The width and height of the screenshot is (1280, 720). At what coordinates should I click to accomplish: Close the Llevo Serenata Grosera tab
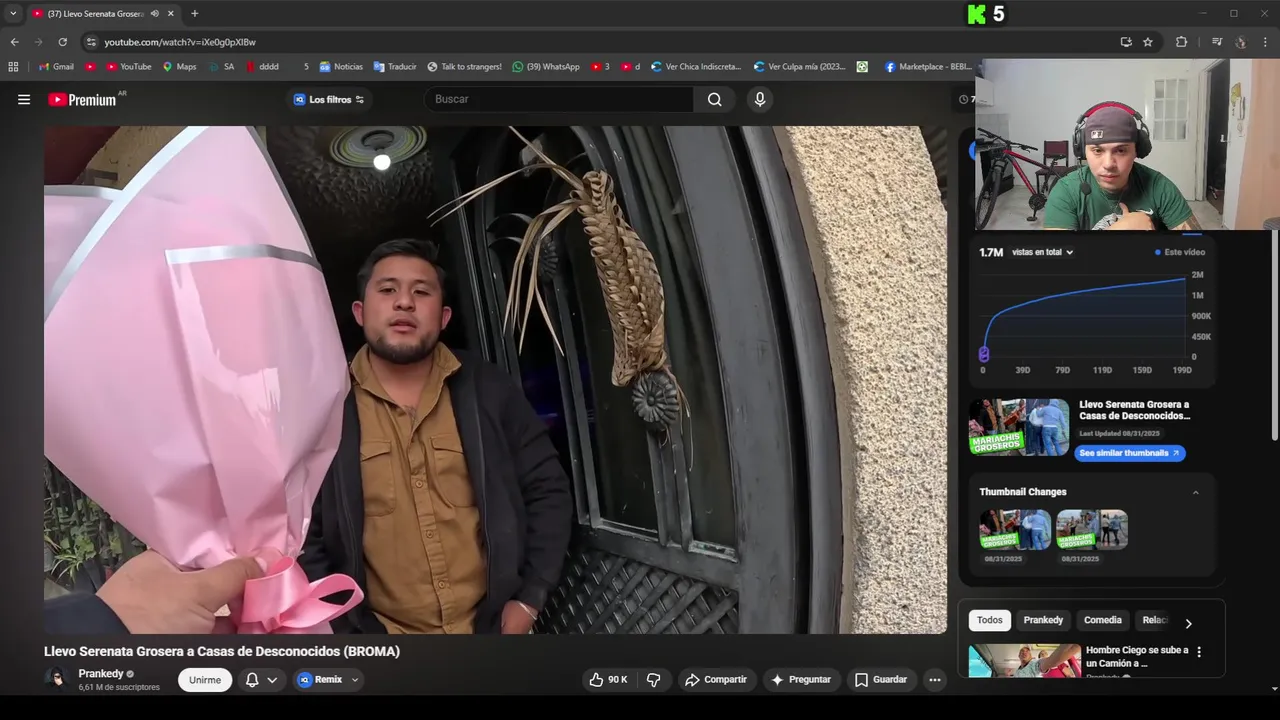click(170, 13)
